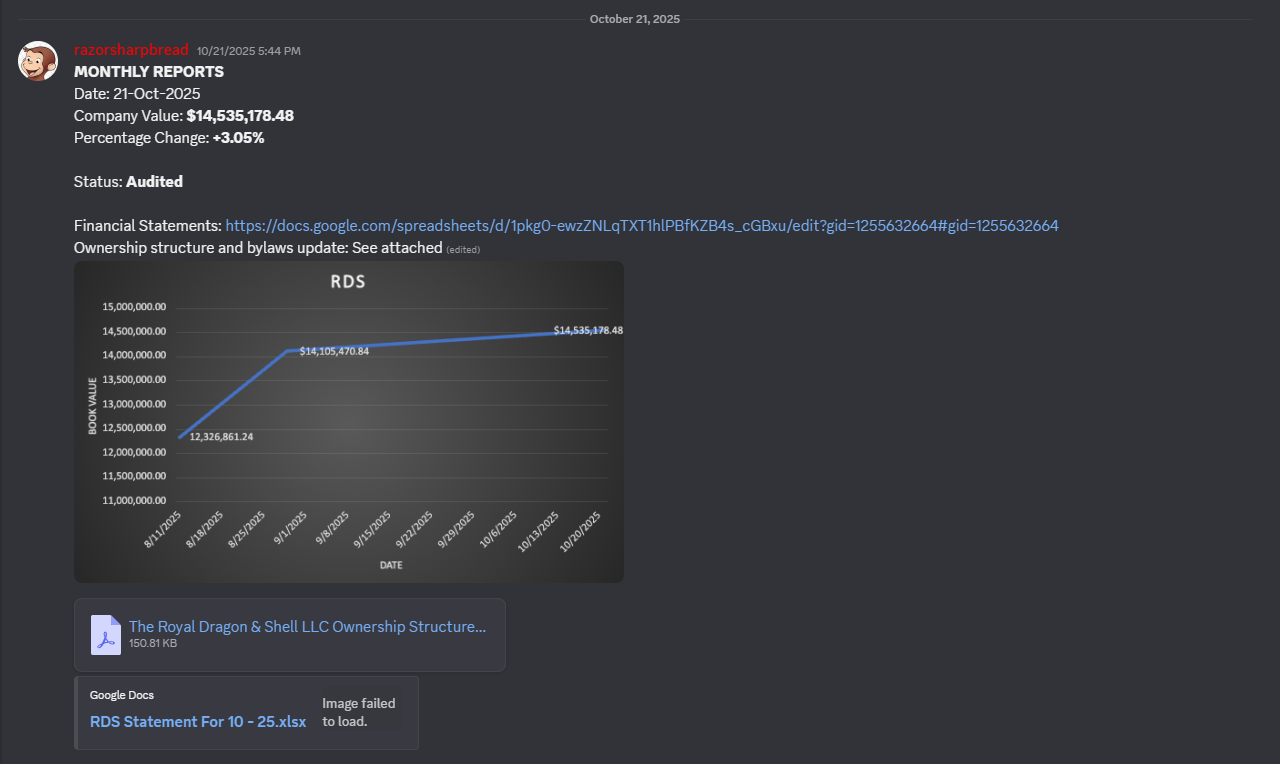Click the $14,105,470.84 data label on the chart
This screenshot has width=1280, height=764.
[x=334, y=351]
